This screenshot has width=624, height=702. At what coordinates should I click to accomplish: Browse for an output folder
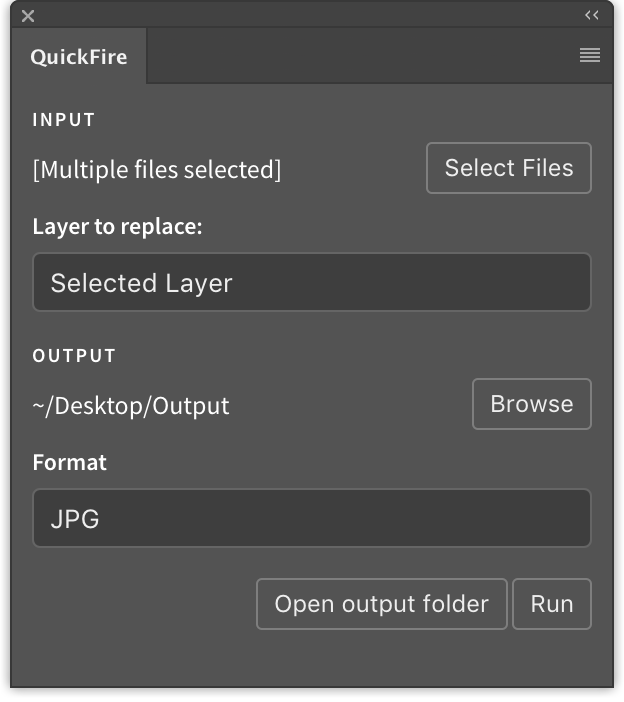[531, 404]
